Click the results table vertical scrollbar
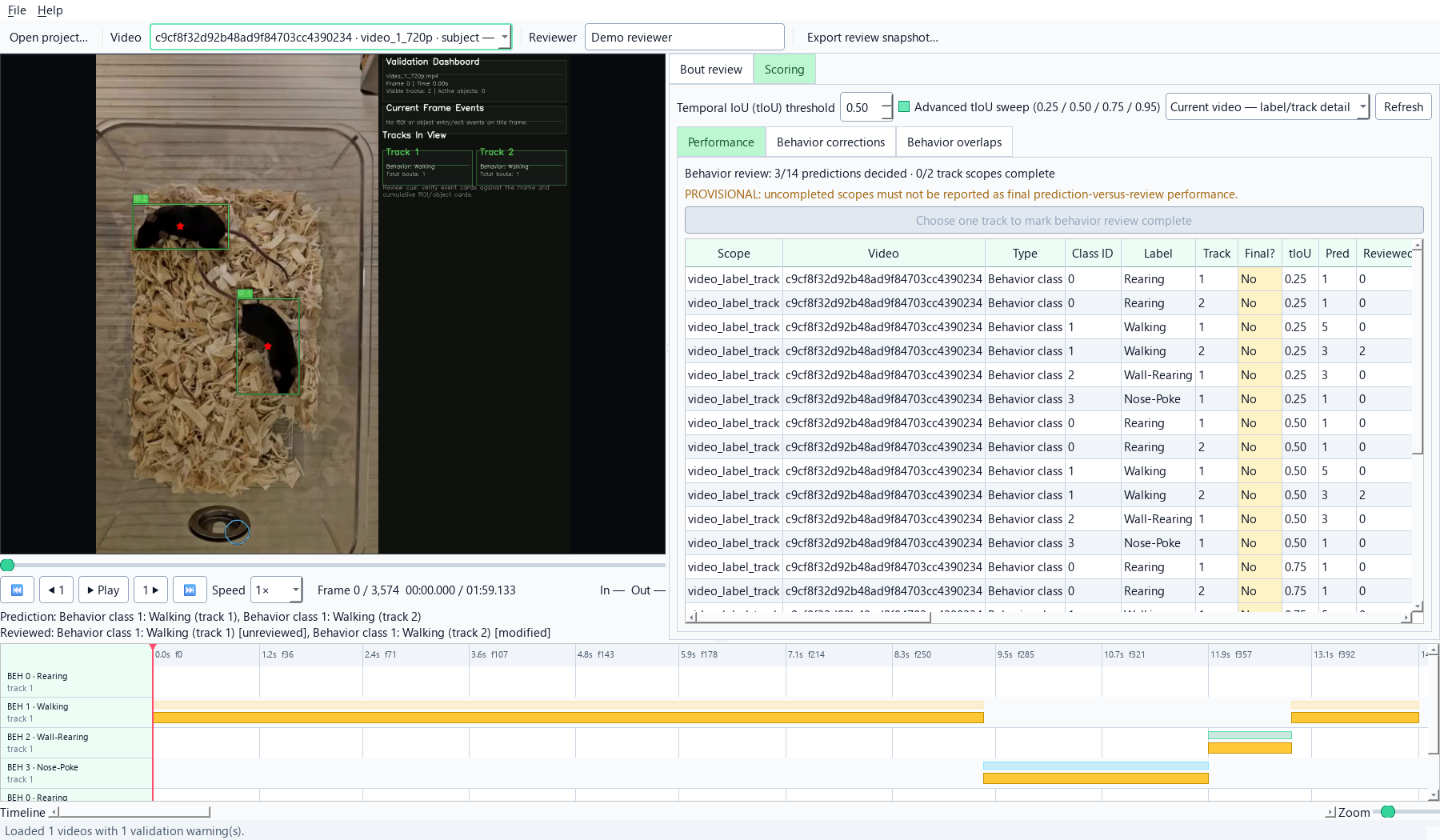This screenshot has width=1440, height=840. click(1418, 352)
